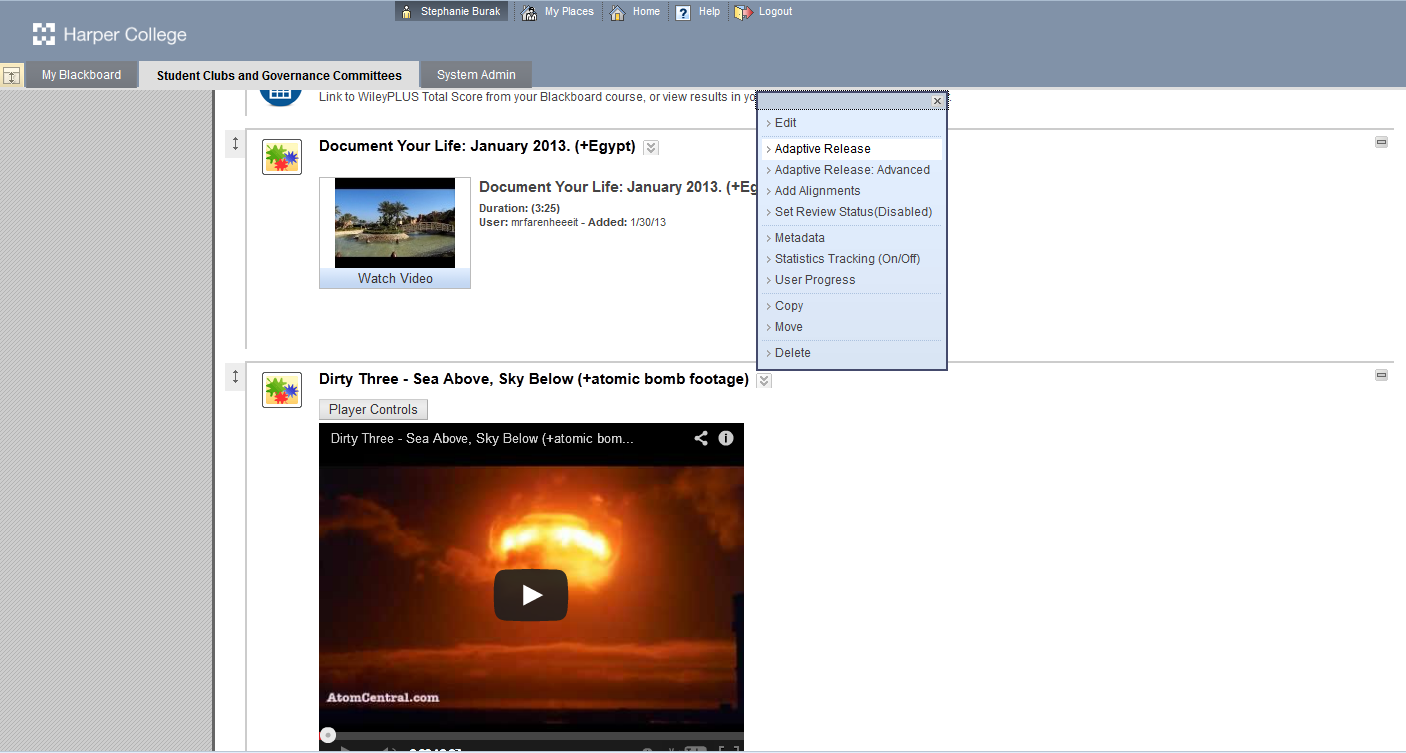
Task: Click the share icon on the YouTube player
Action: pos(701,438)
